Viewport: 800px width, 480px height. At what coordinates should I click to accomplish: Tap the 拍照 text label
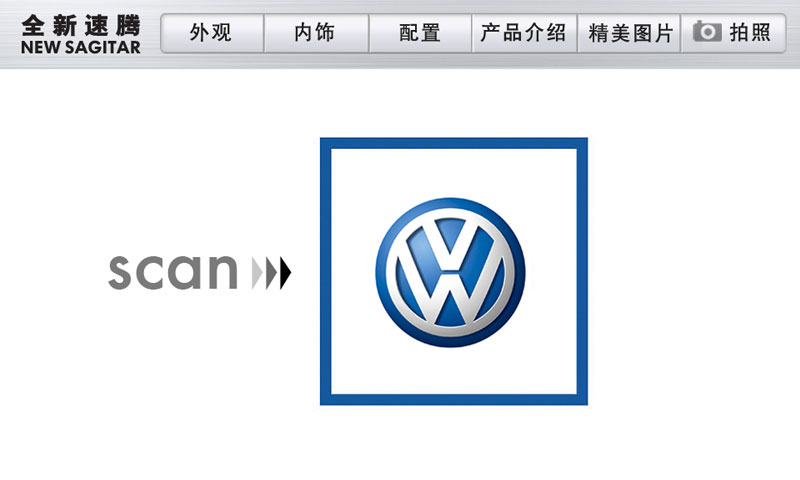coord(750,33)
